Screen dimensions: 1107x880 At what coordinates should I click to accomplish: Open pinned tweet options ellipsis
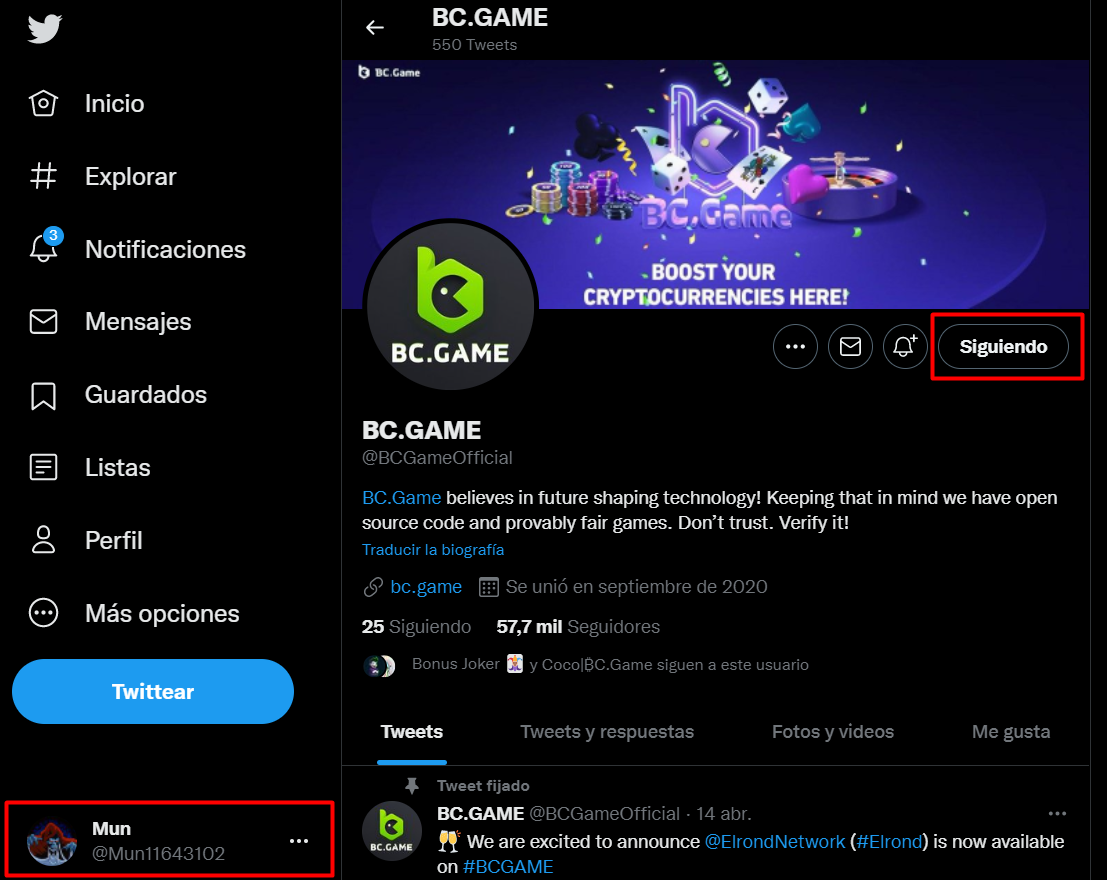click(1057, 813)
